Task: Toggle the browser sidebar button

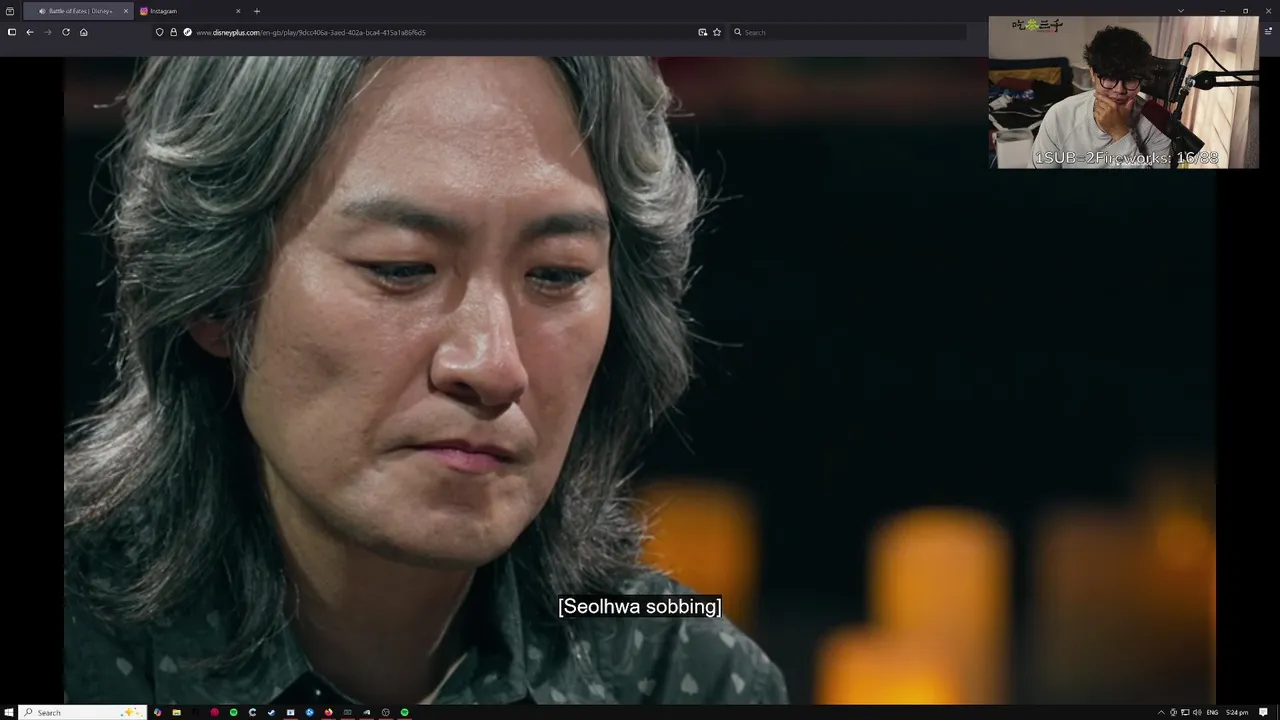Action: click(x=11, y=32)
